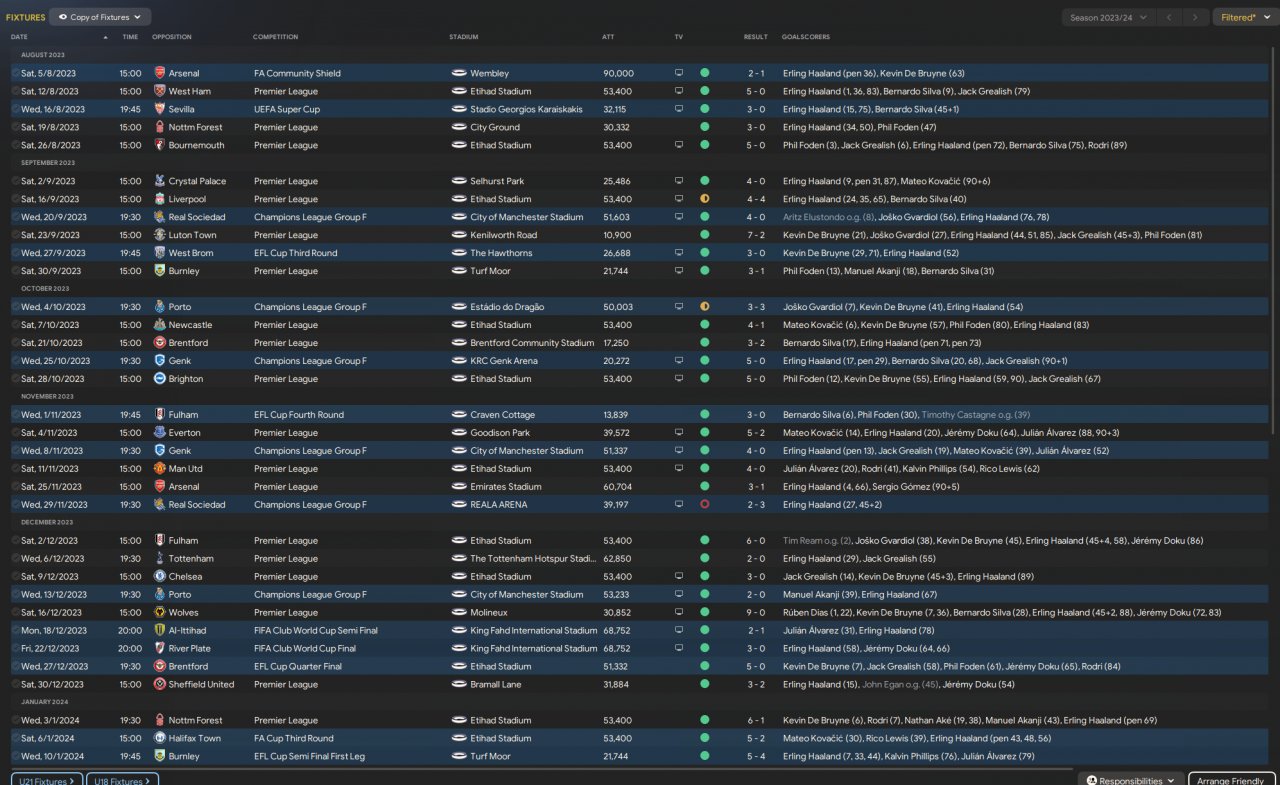The image size is (1280, 785).
Task: Click the Arsenal badge in the 5/8/2023 row
Action: pyautogui.click(x=160, y=73)
